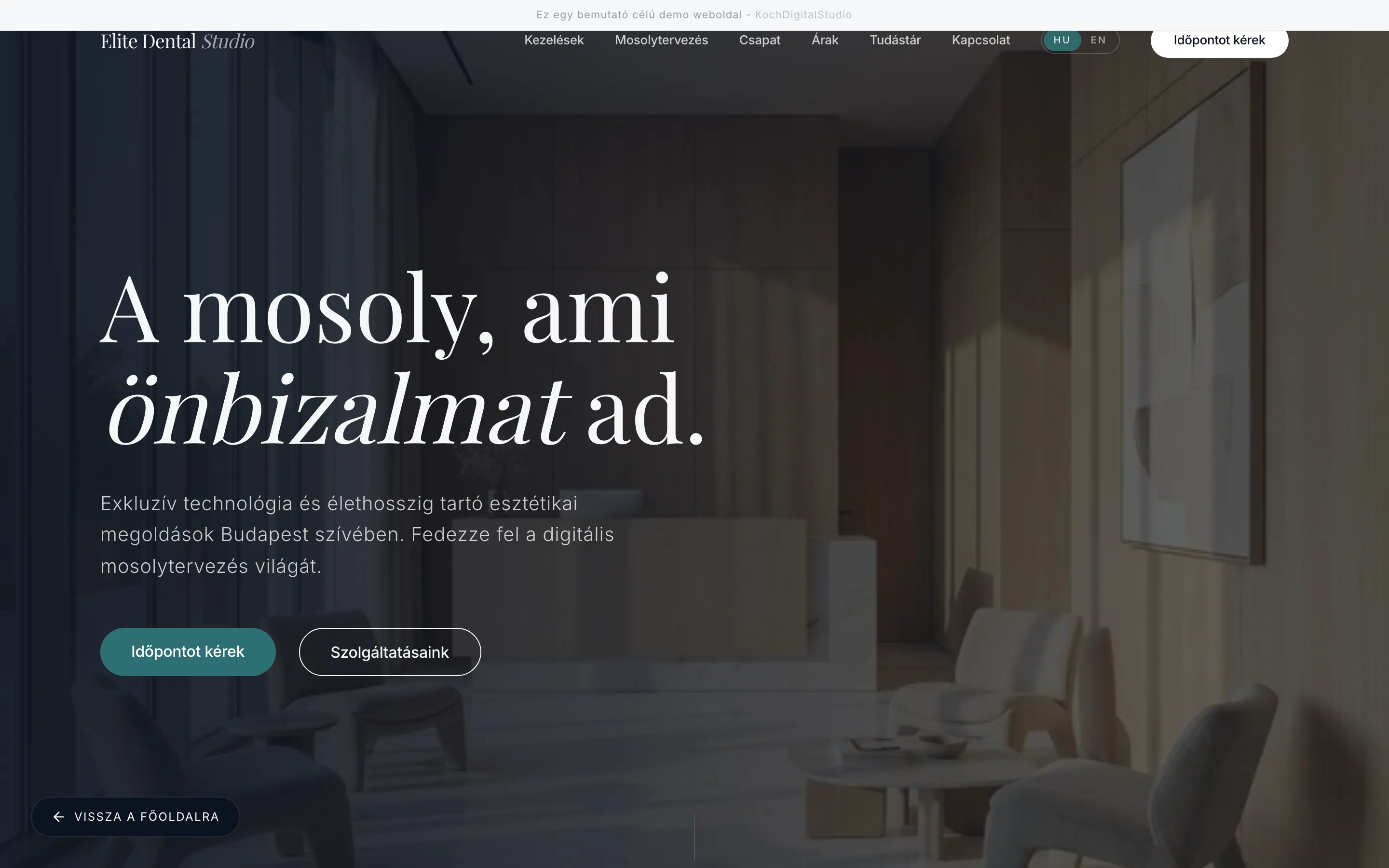Navigate to Kapcsolat

tap(980, 40)
